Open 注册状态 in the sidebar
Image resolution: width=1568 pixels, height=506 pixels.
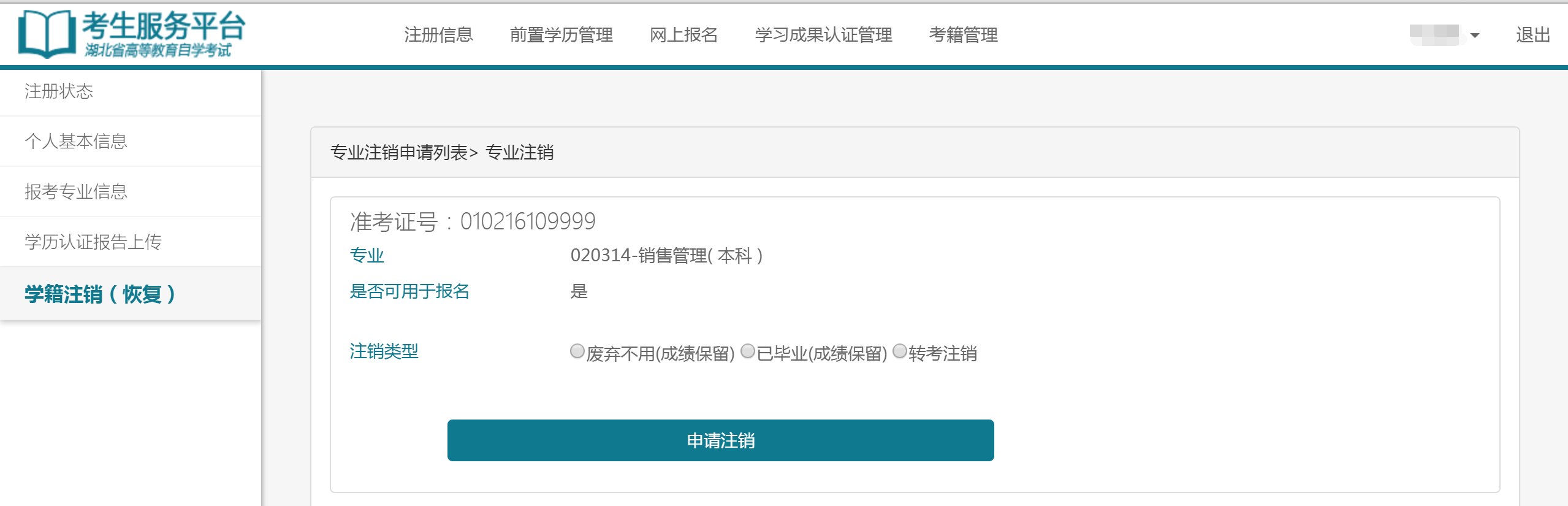point(59,91)
